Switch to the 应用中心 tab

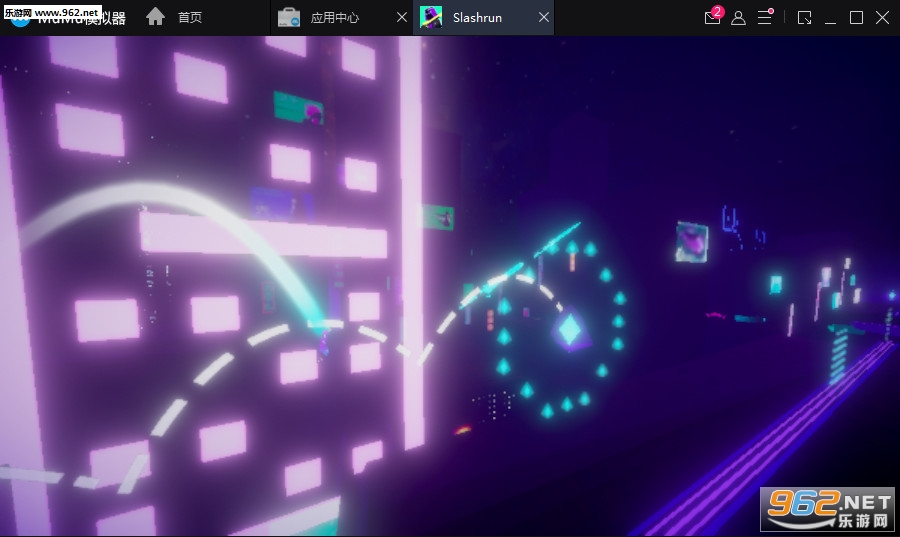tap(334, 17)
